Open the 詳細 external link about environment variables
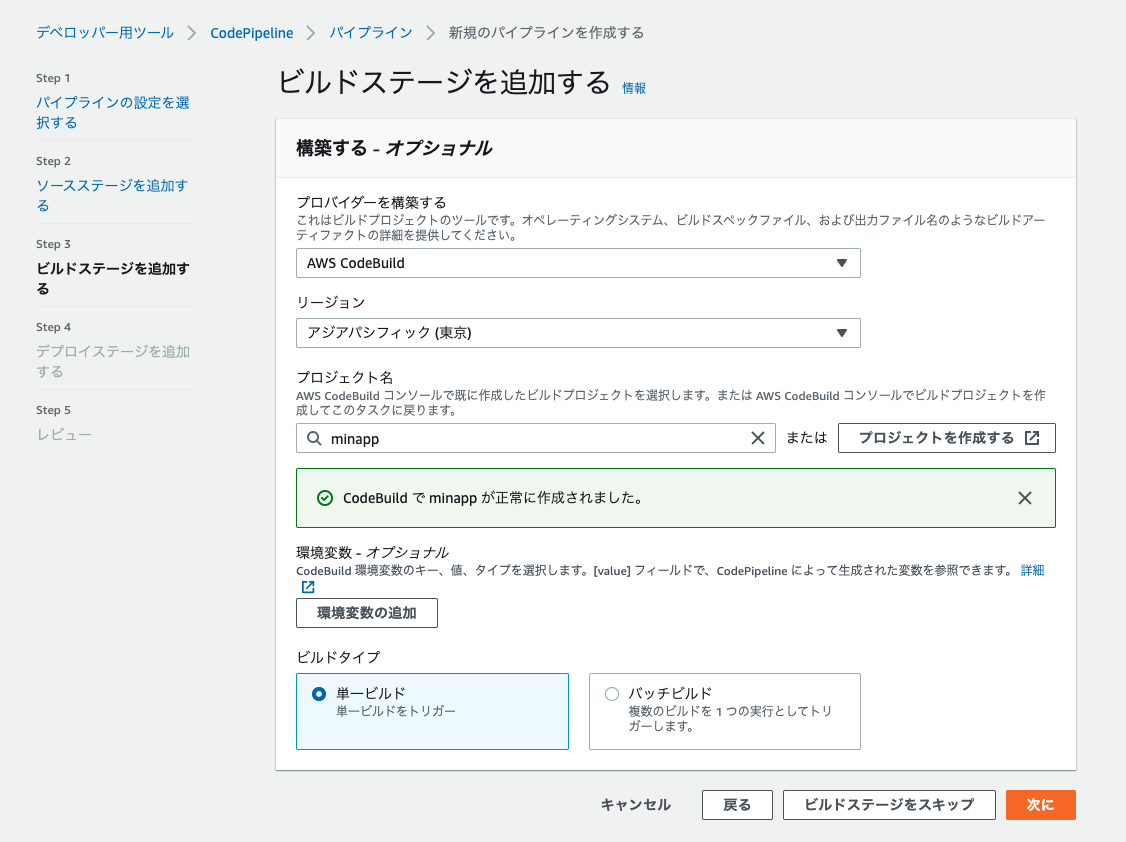Screen dimensions: 1126x842 [1033, 569]
